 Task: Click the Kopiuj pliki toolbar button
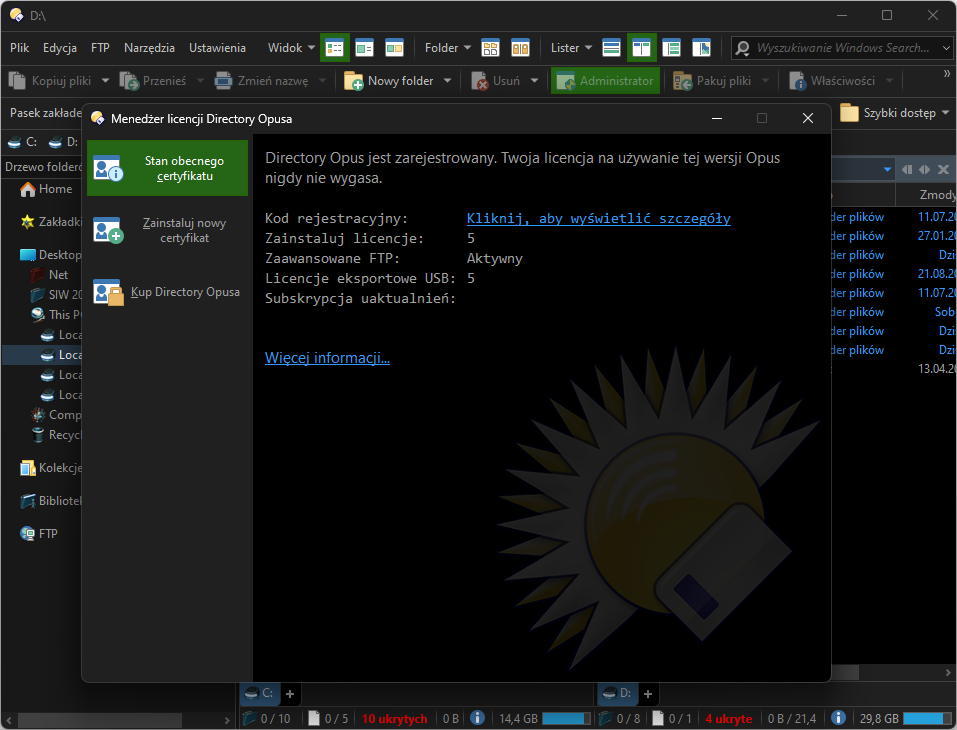[51, 81]
